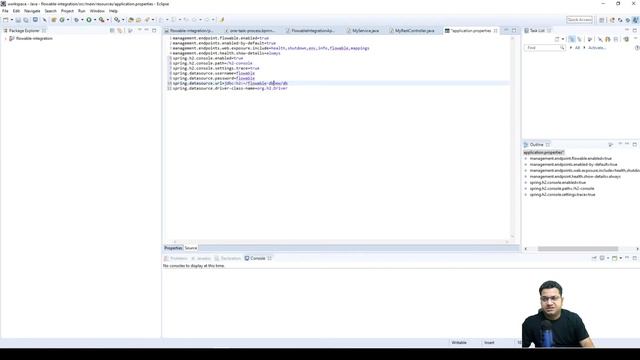Open the Window menu
The height and width of the screenshot is (360, 640).
point(97,11)
